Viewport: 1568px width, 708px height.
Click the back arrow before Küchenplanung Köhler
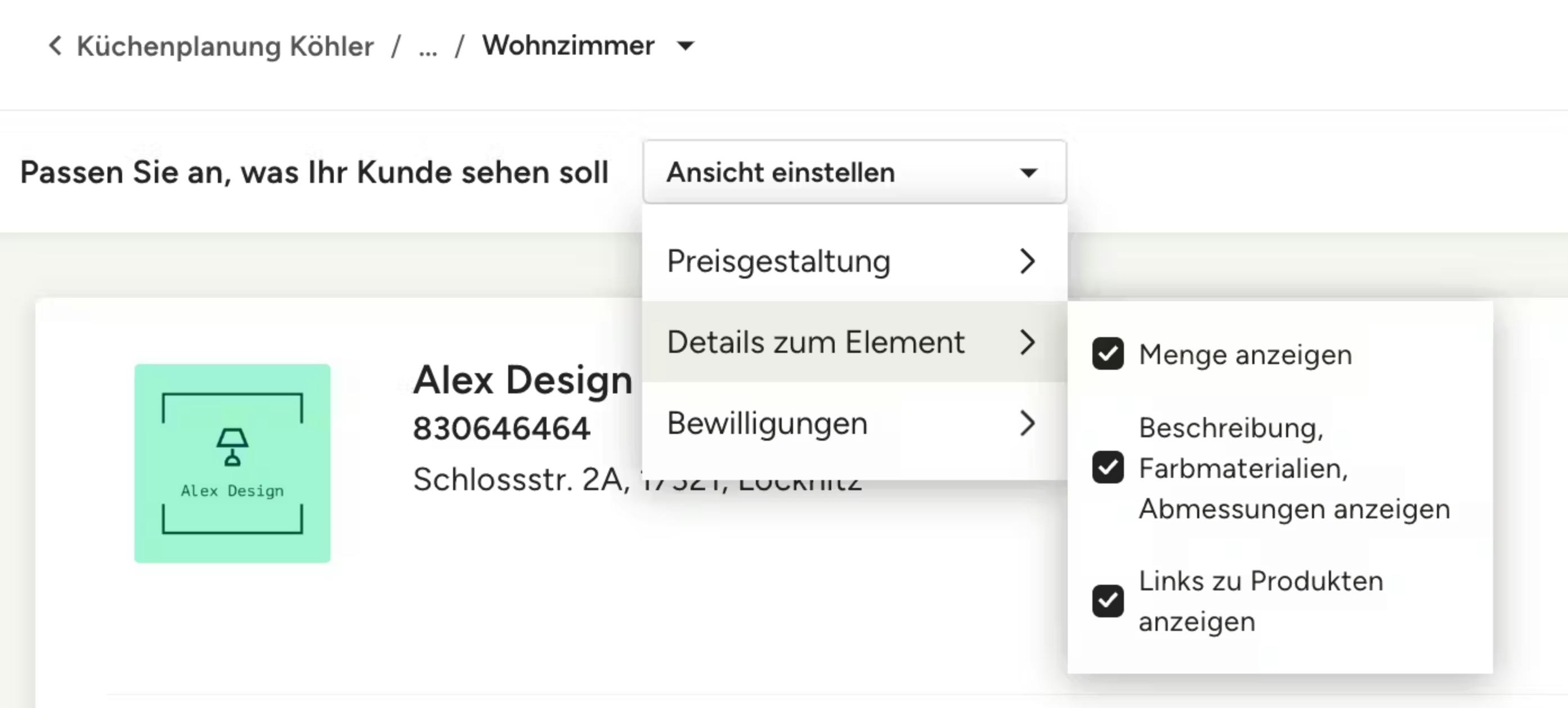point(55,46)
